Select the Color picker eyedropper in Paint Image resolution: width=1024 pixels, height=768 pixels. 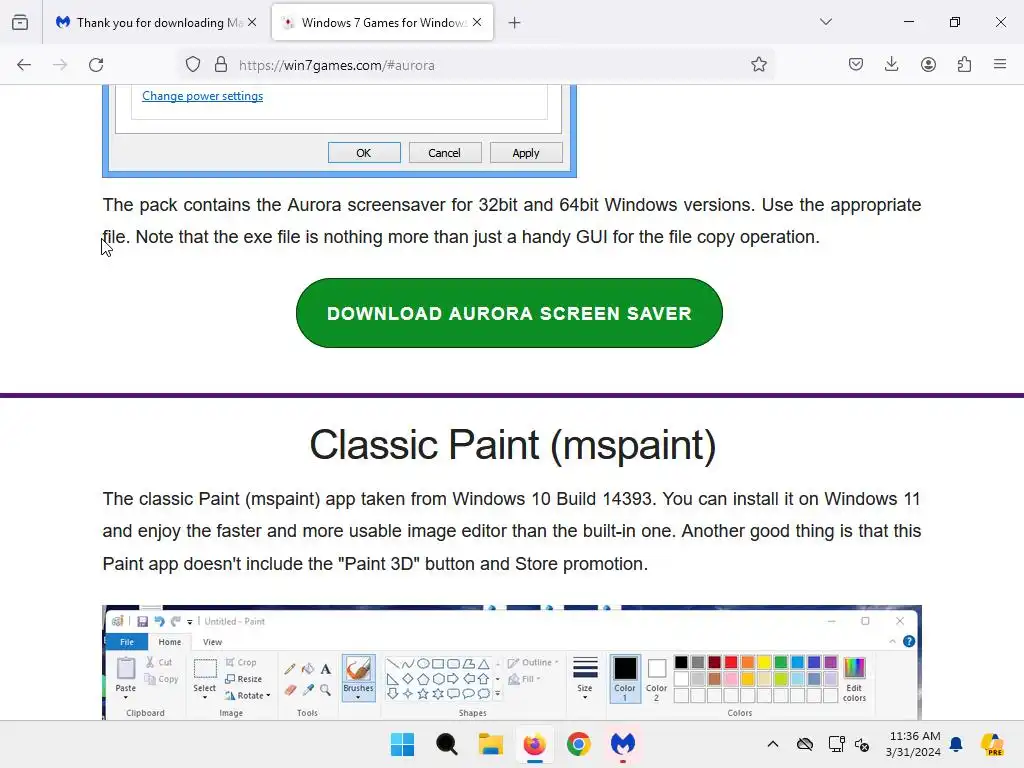(308, 690)
